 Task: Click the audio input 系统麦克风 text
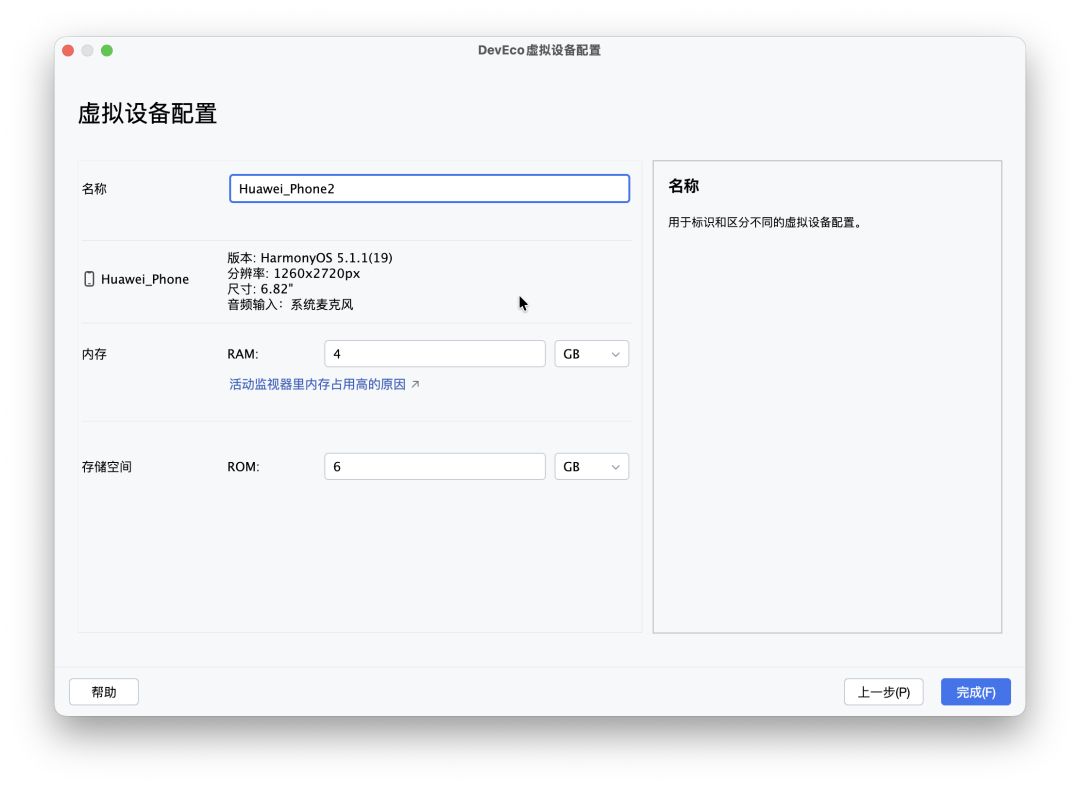coord(290,304)
